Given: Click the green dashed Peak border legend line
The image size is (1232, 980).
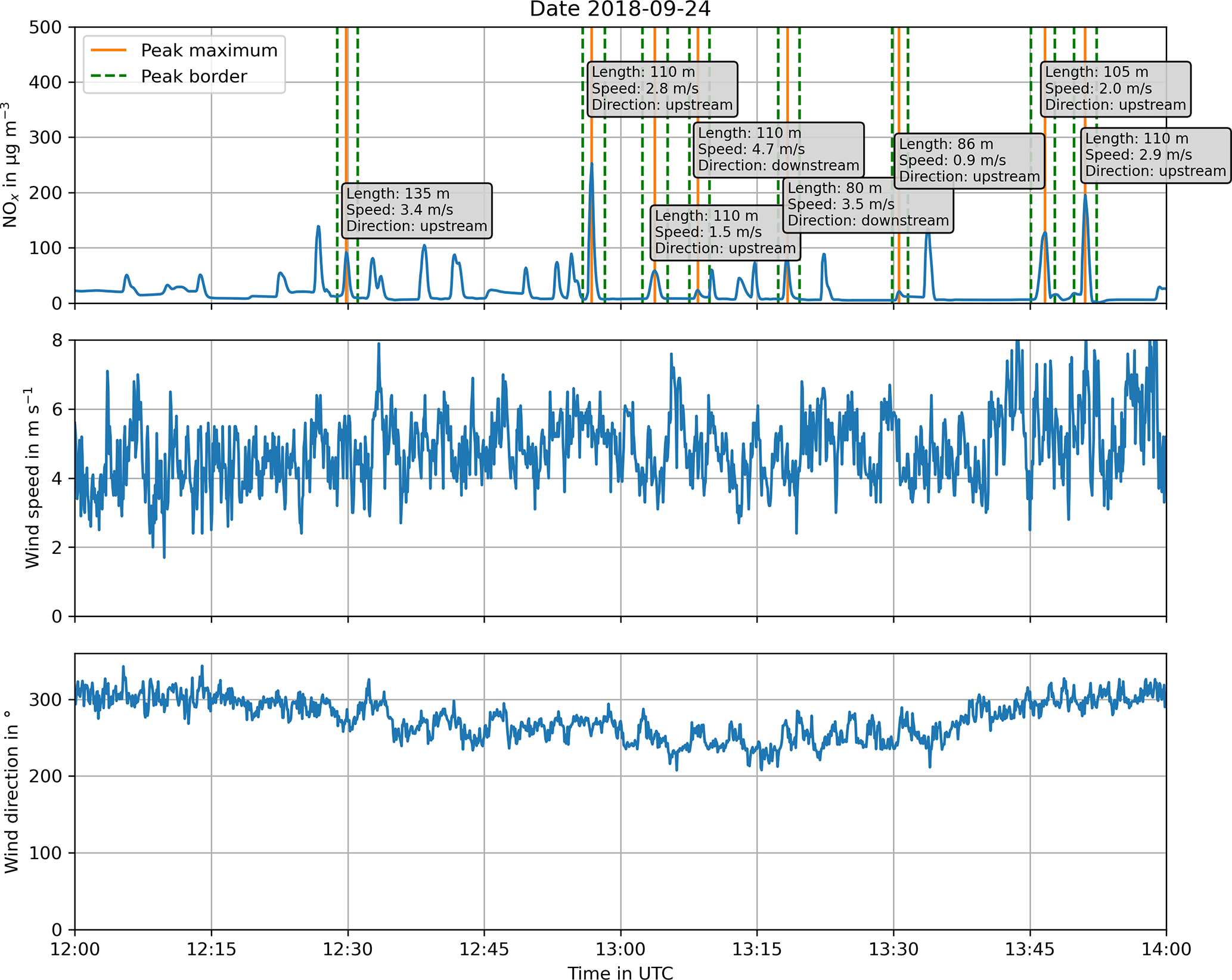Looking at the screenshot, I should coord(108,76).
